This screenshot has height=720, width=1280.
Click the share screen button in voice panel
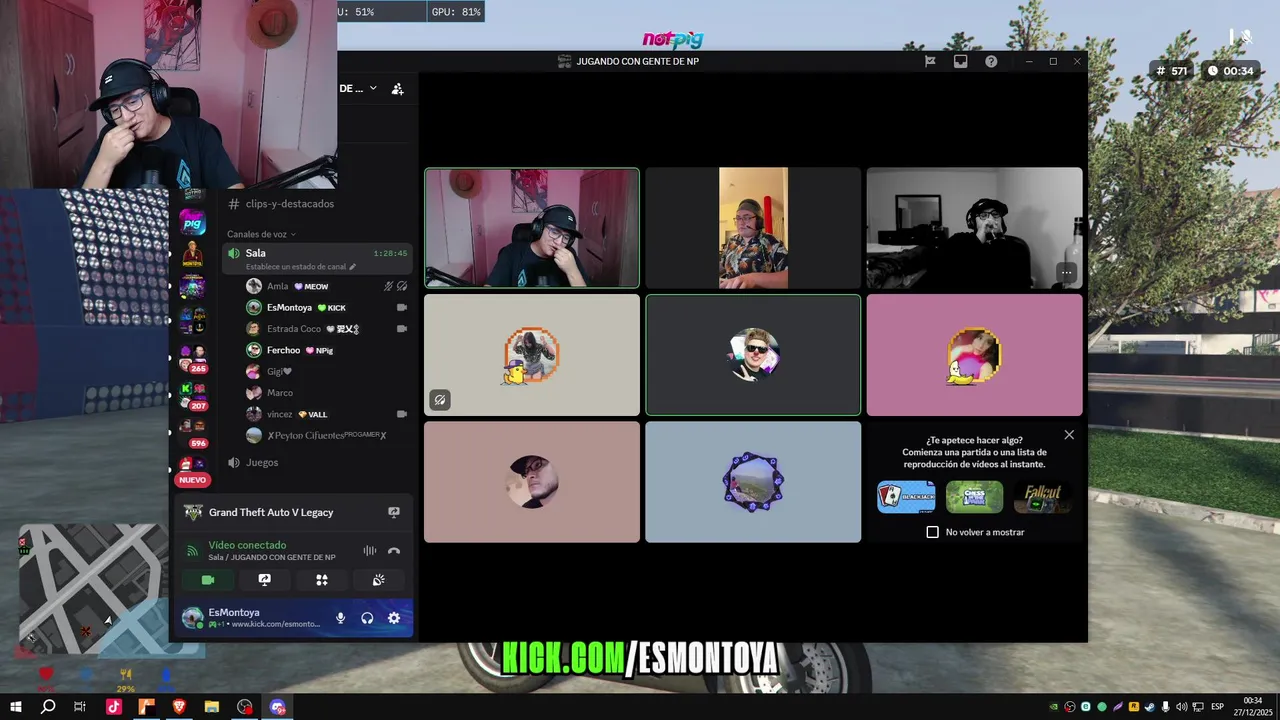[x=265, y=580]
